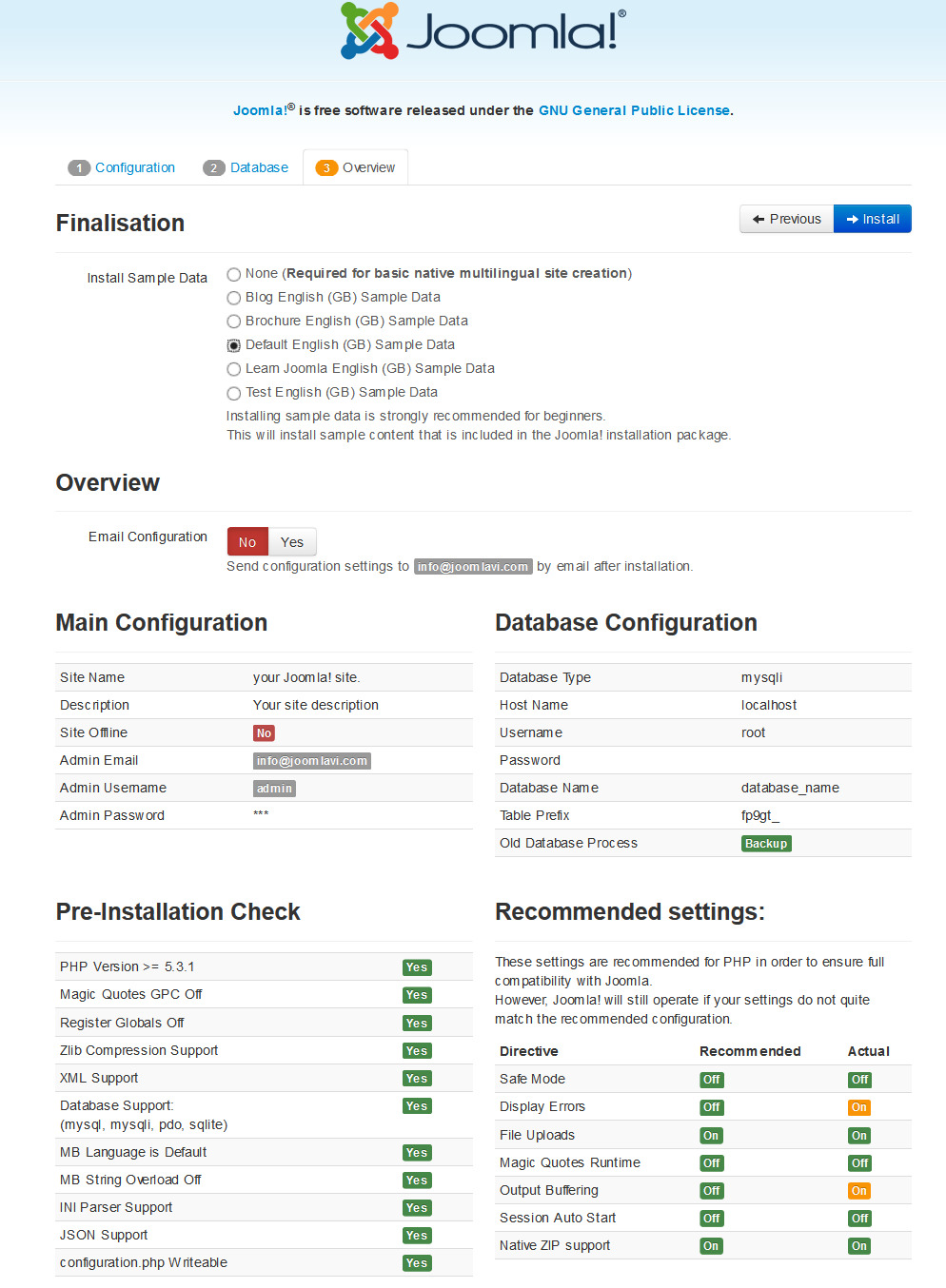Viewport: 946px width, 1288px height.
Task: Click the Yes badge for PHP Version check
Action: coord(417,967)
